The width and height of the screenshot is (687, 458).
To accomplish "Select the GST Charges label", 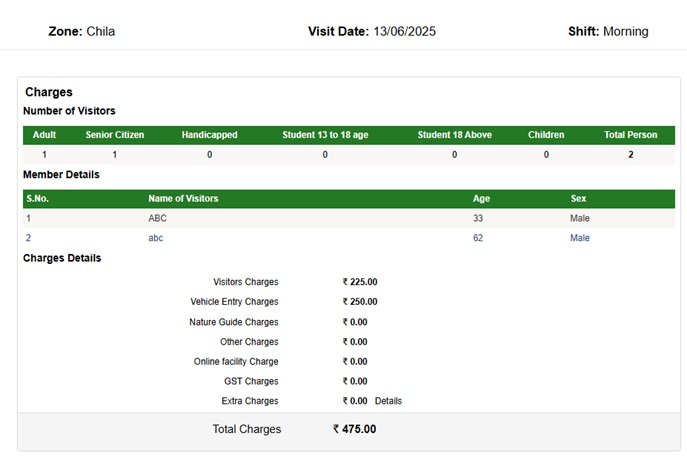I will point(251,381).
